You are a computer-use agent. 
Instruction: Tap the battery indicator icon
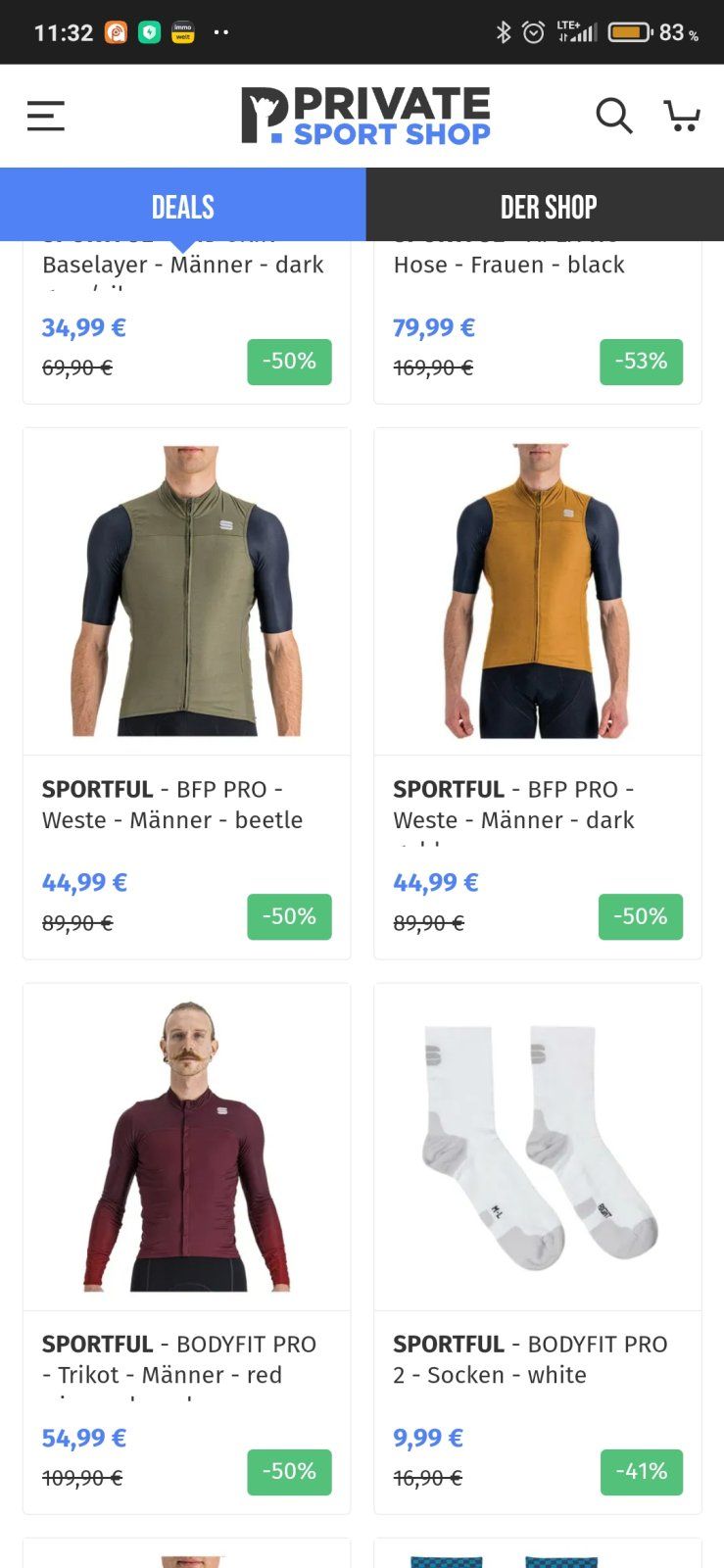[x=630, y=32]
